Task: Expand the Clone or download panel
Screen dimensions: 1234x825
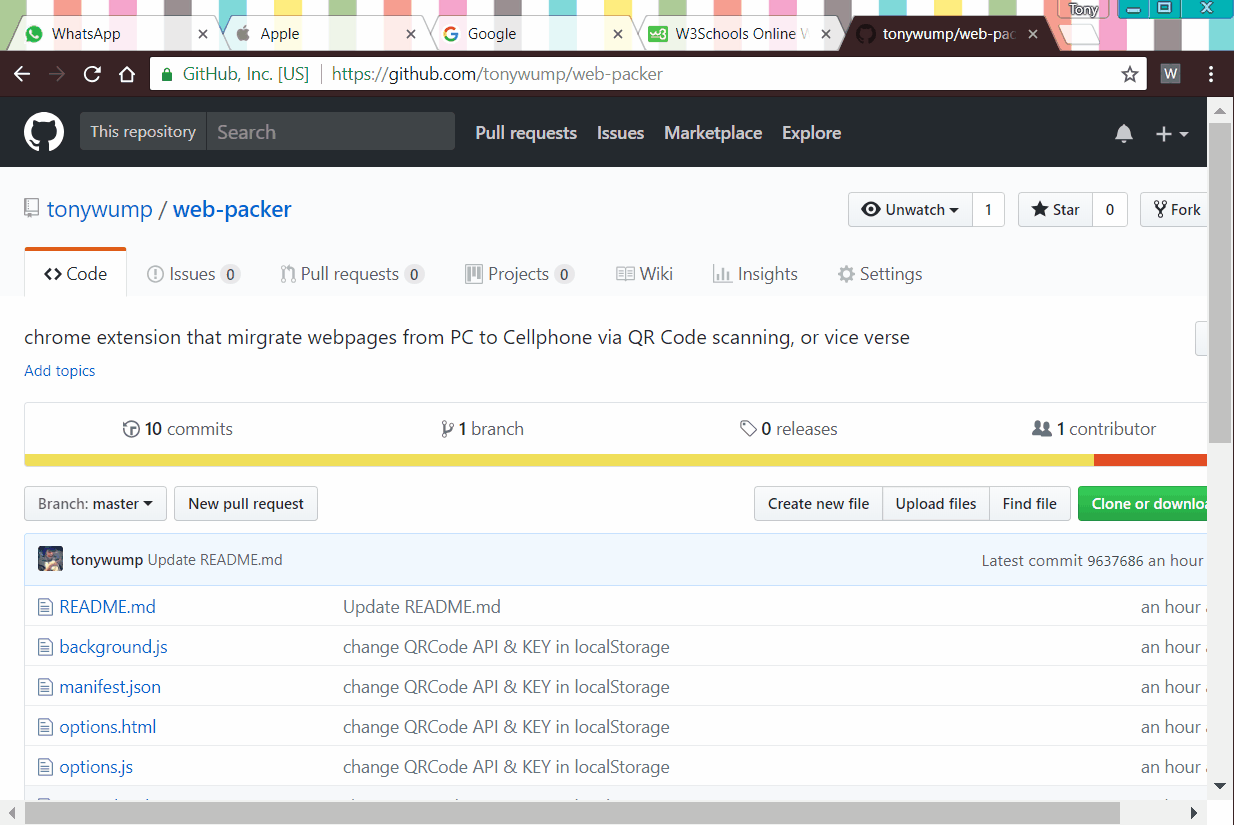Action: [1150, 503]
